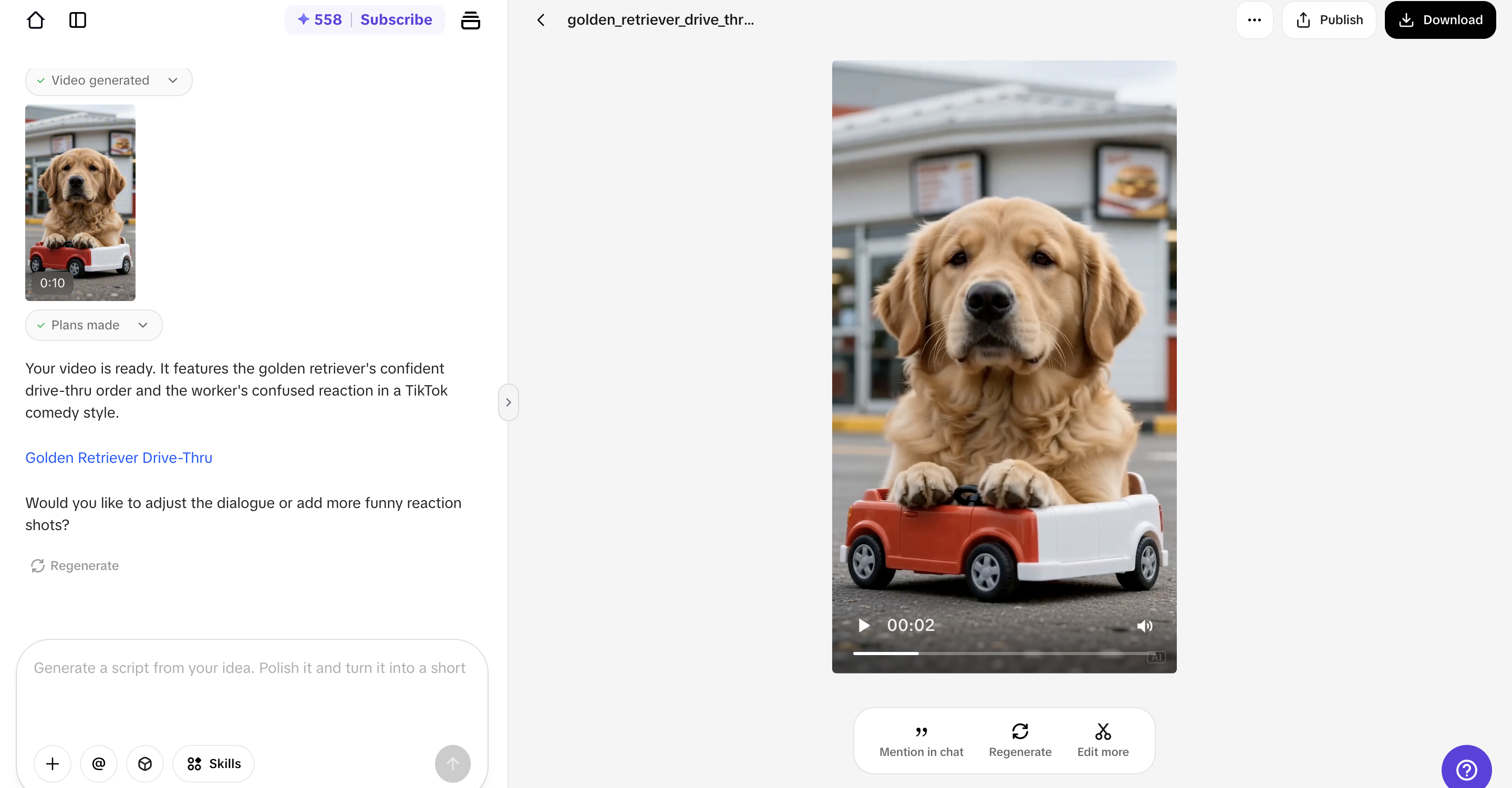Open the credits balance showing 558

tap(319, 19)
